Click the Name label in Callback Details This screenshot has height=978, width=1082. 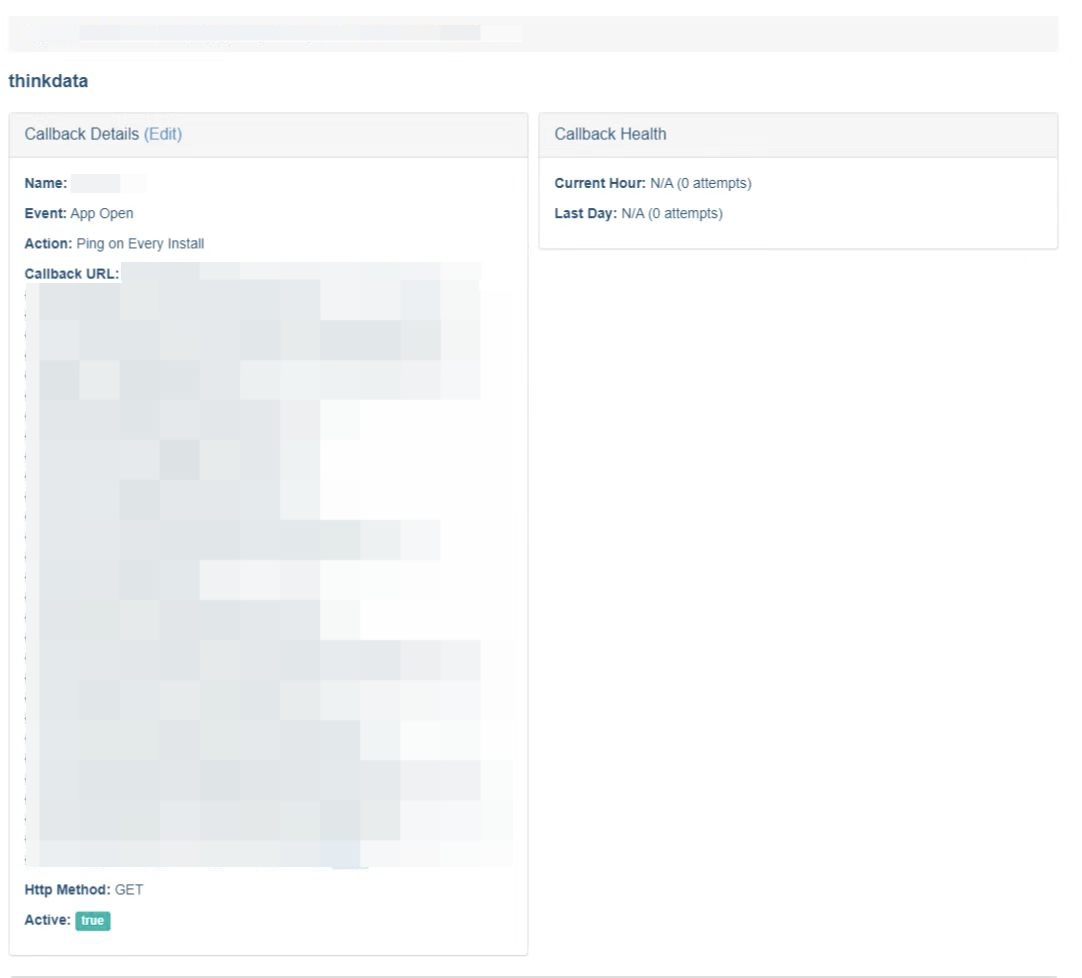click(x=45, y=183)
